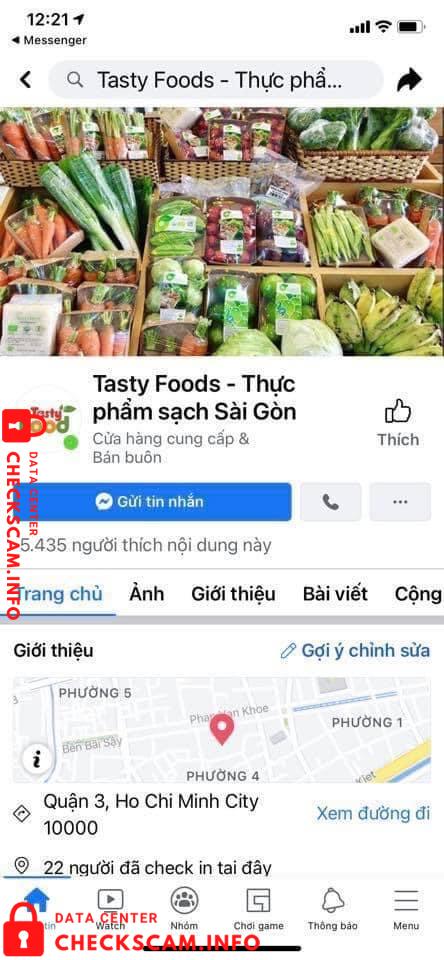Open the Menu hamburger icon
Screen dimensions: 444x960
[x=406, y=900]
